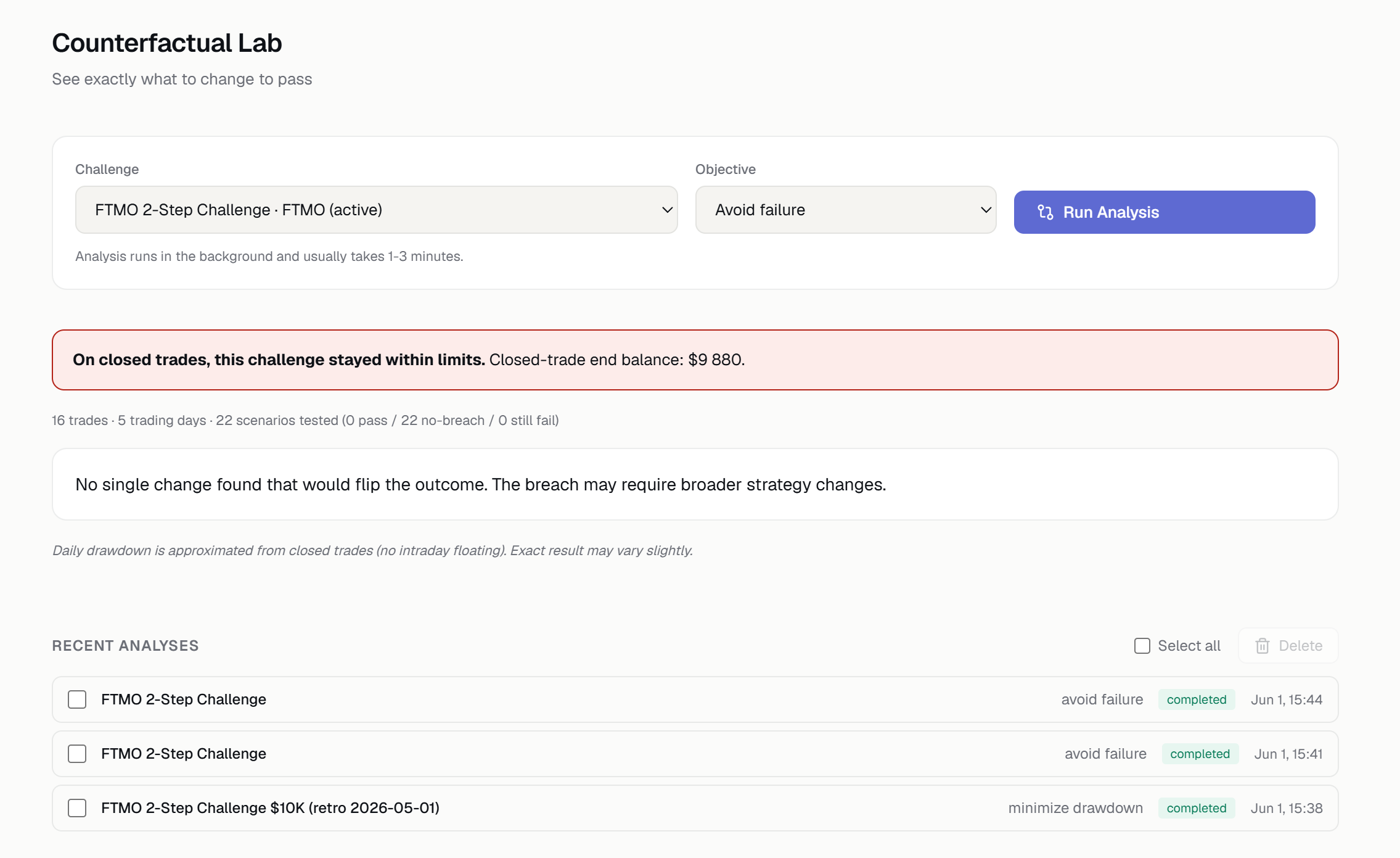Click the closed-trade end balance alert banner
The image size is (1400, 858).
coord(695,360)
